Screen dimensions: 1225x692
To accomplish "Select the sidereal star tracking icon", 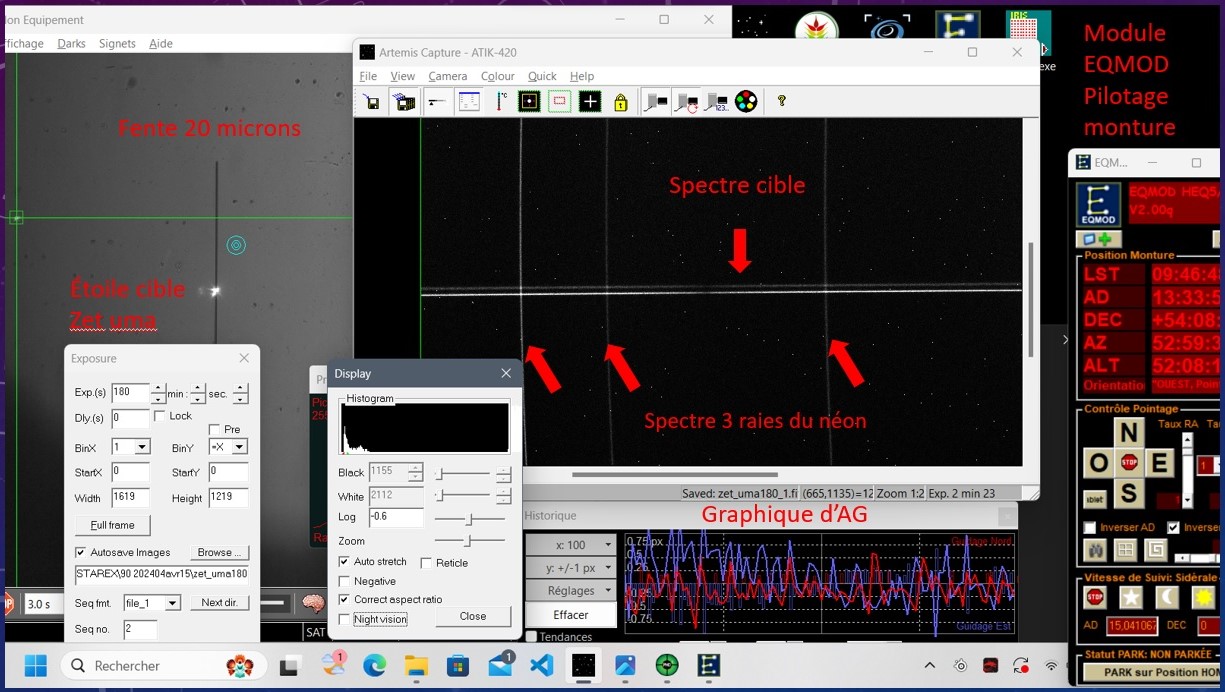I will tap(1130, 598).
